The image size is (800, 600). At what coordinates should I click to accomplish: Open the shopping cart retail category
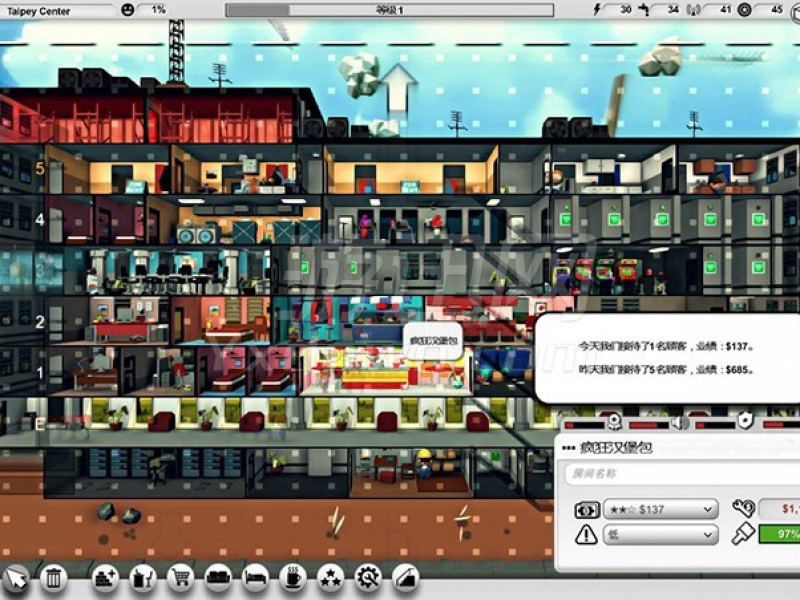pos(181,577)
